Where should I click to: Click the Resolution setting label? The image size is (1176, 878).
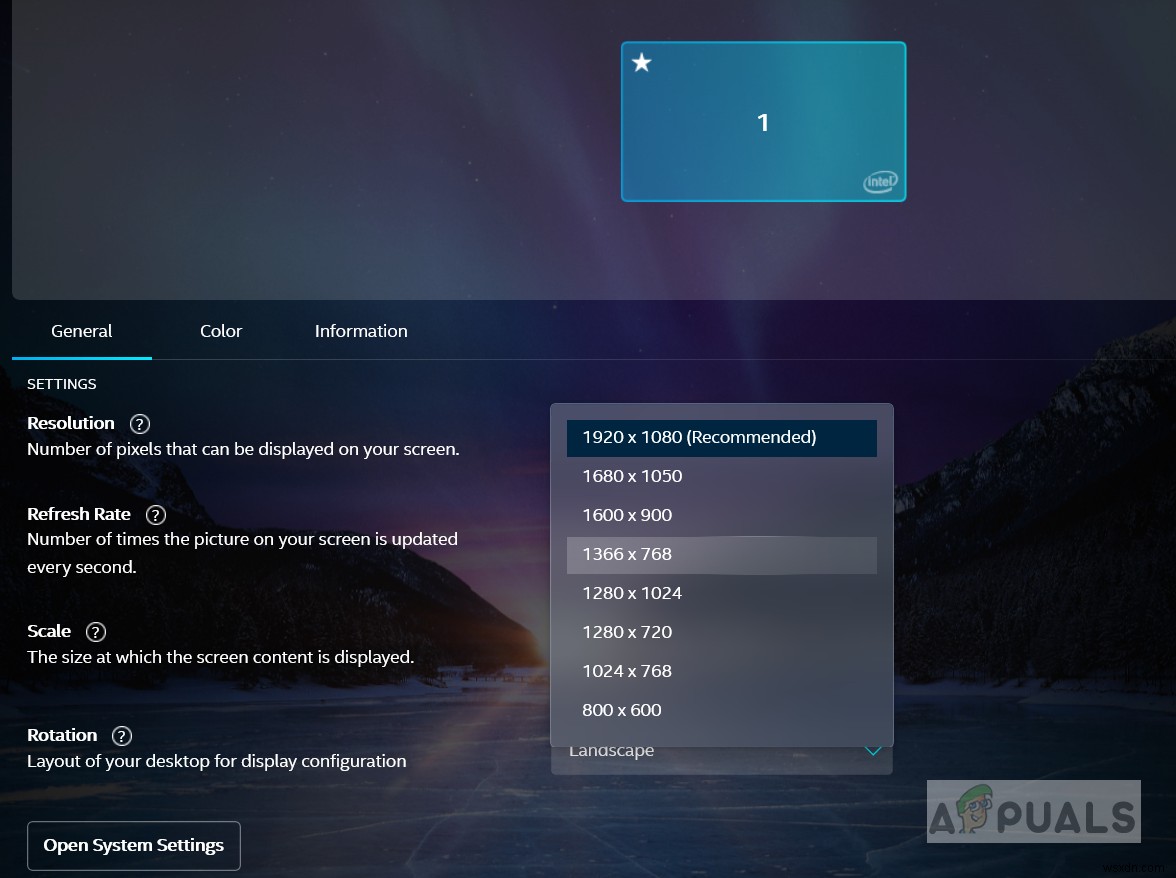pyautogui.click(x=71, y=424)
